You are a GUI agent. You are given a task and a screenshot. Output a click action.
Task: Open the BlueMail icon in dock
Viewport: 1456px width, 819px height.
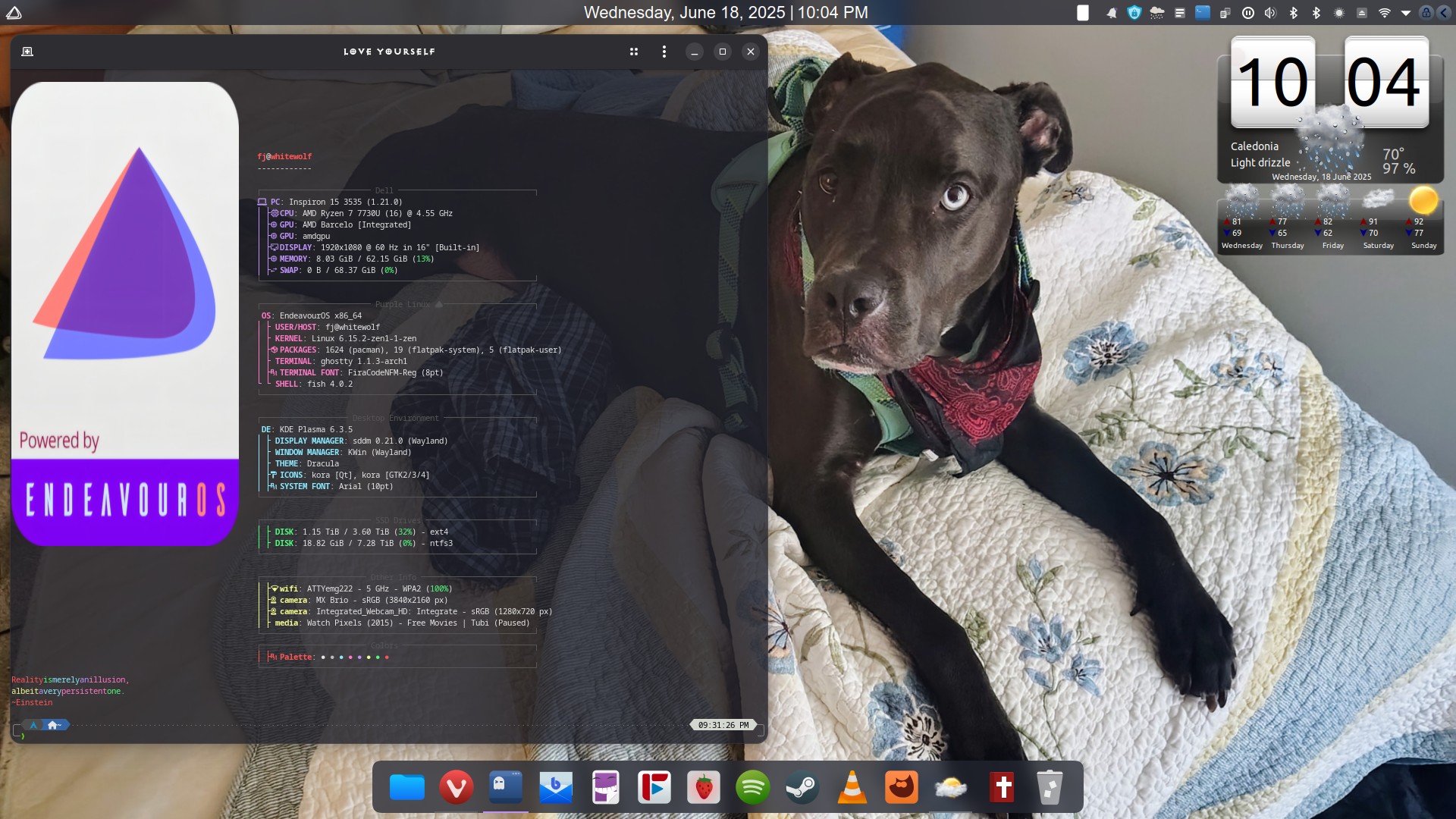[556, 788]
